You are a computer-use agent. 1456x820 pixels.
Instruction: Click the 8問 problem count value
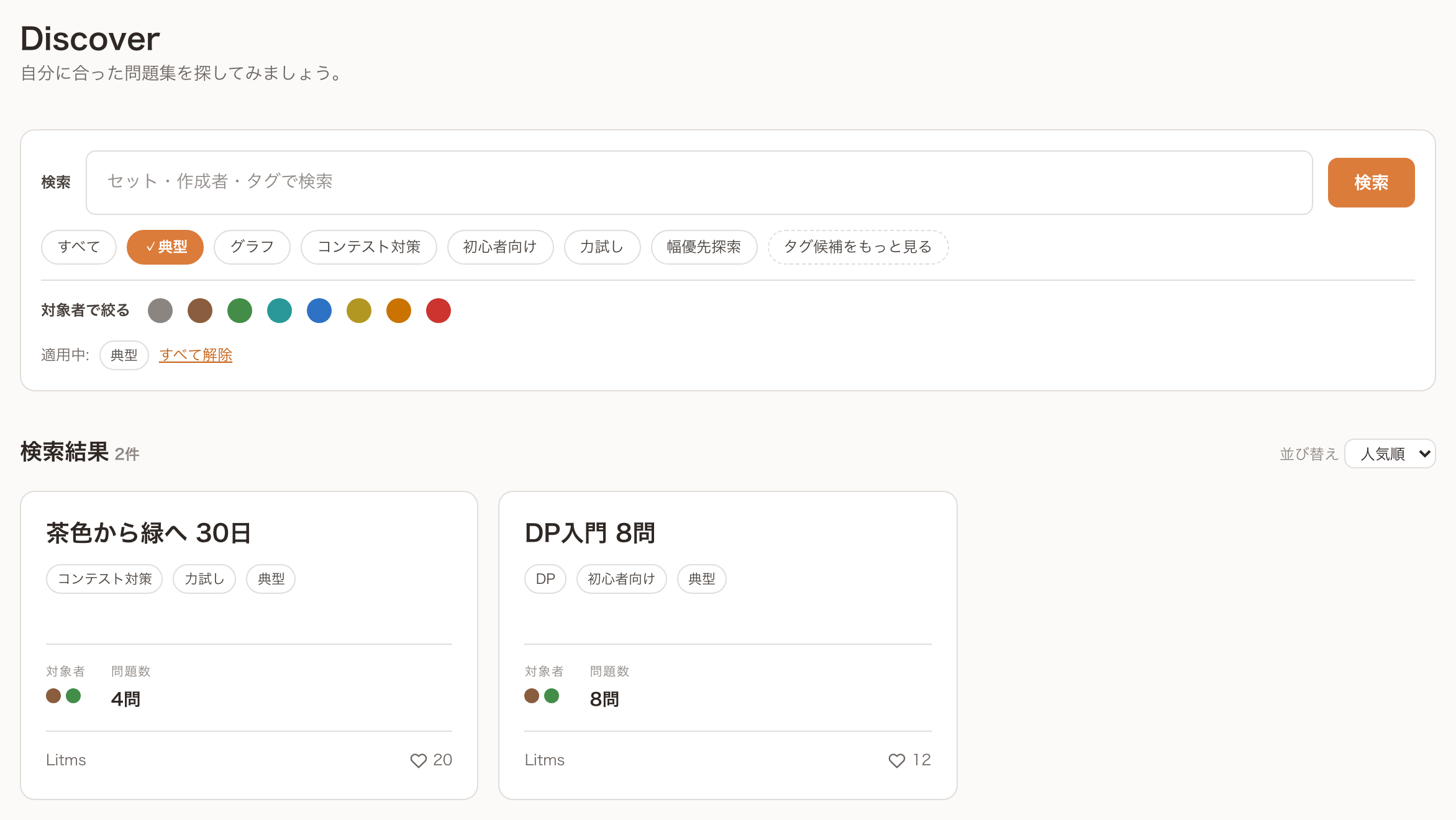pos(604,699)
